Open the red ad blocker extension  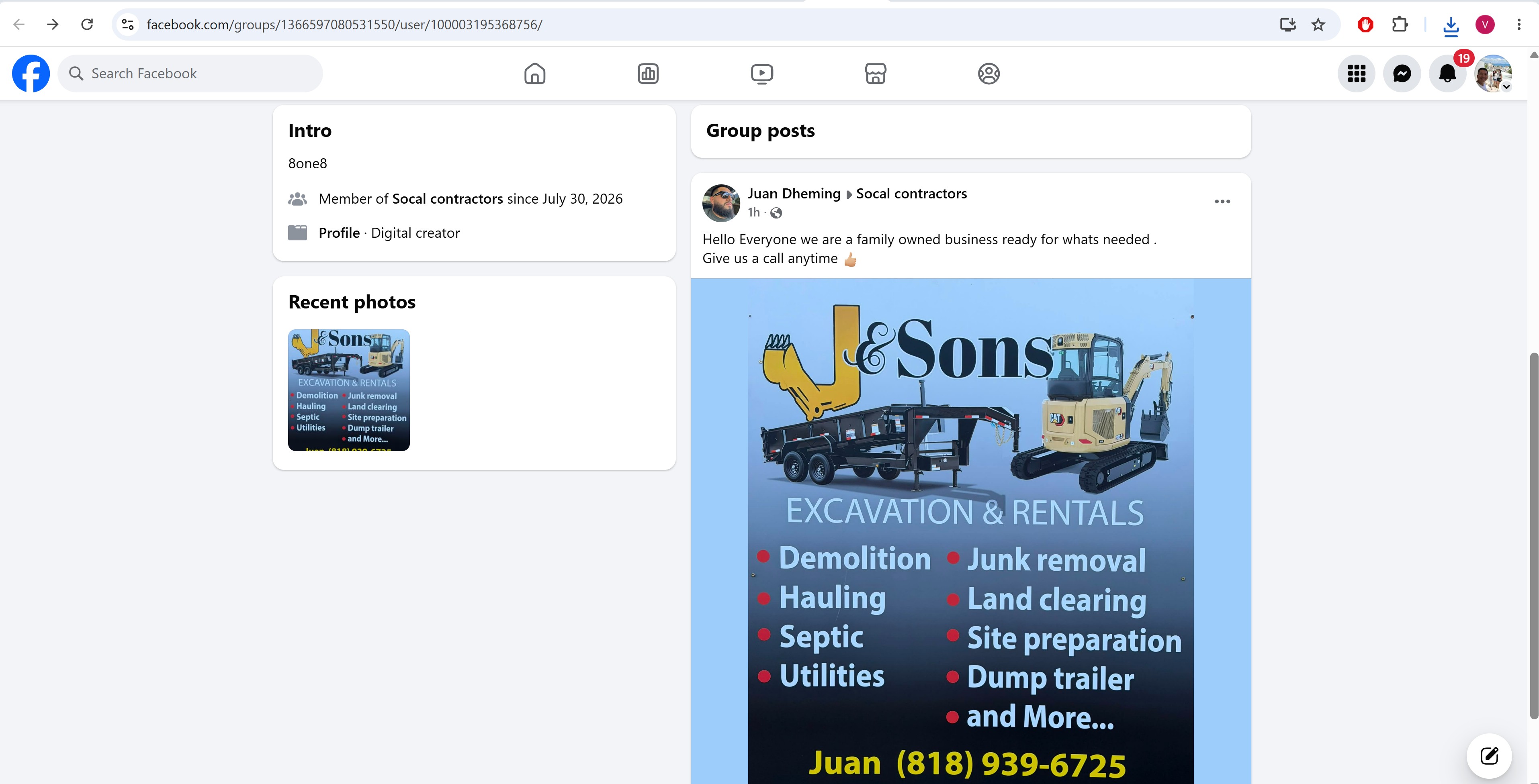[x=1366, y=24]
